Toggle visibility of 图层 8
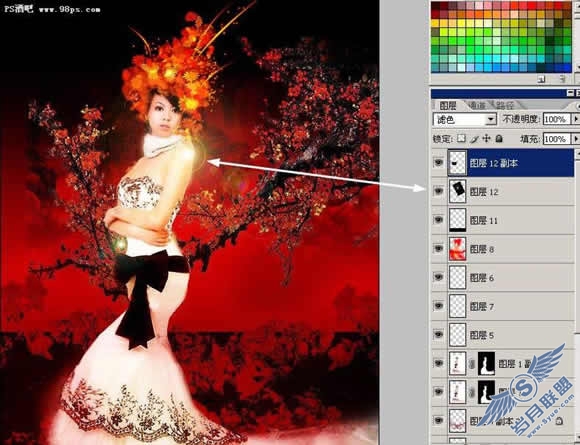580x445 pixels. [439, 248]
